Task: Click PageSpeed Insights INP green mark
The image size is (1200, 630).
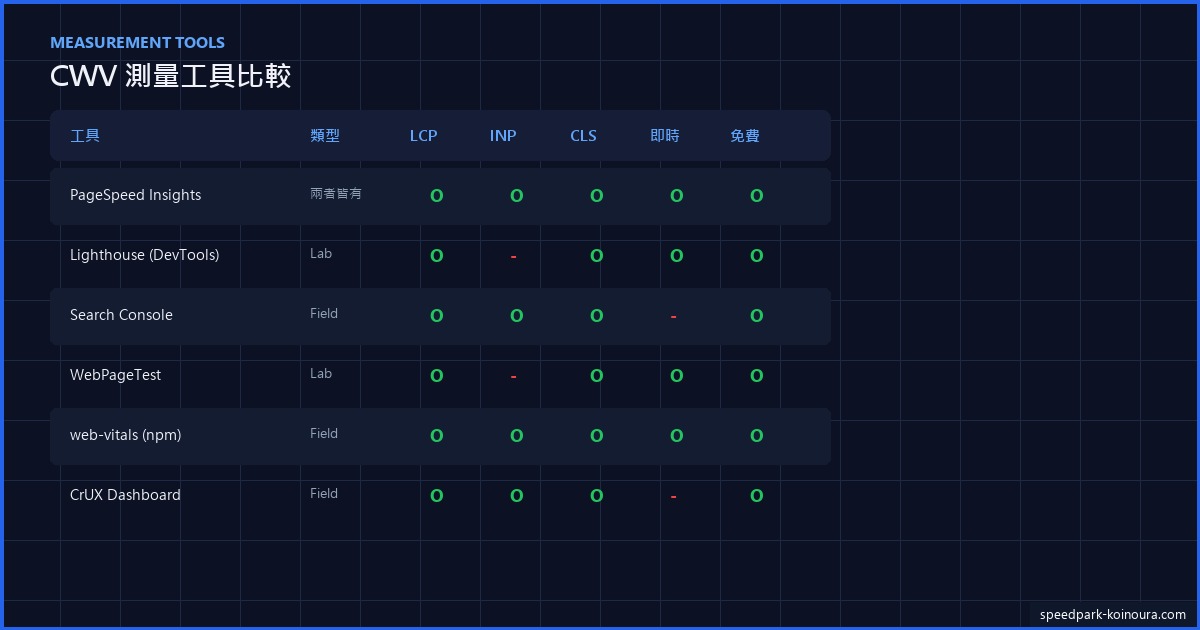Action: click(516, 196)
